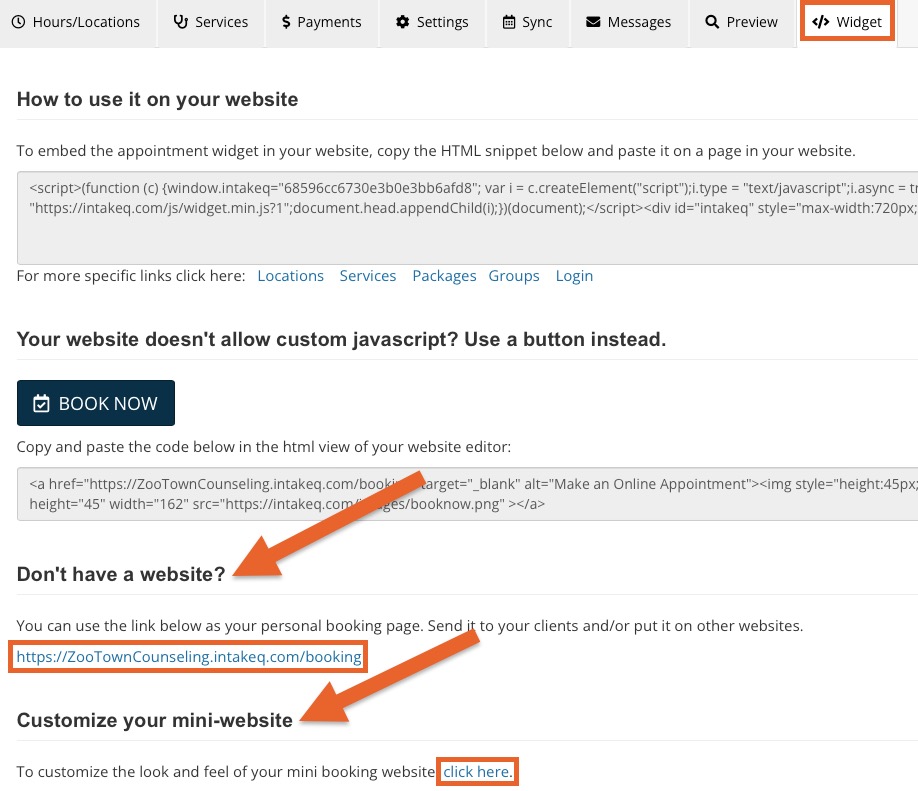Open the Preview tab
The image size is (918, 791).
coord(742,22)
